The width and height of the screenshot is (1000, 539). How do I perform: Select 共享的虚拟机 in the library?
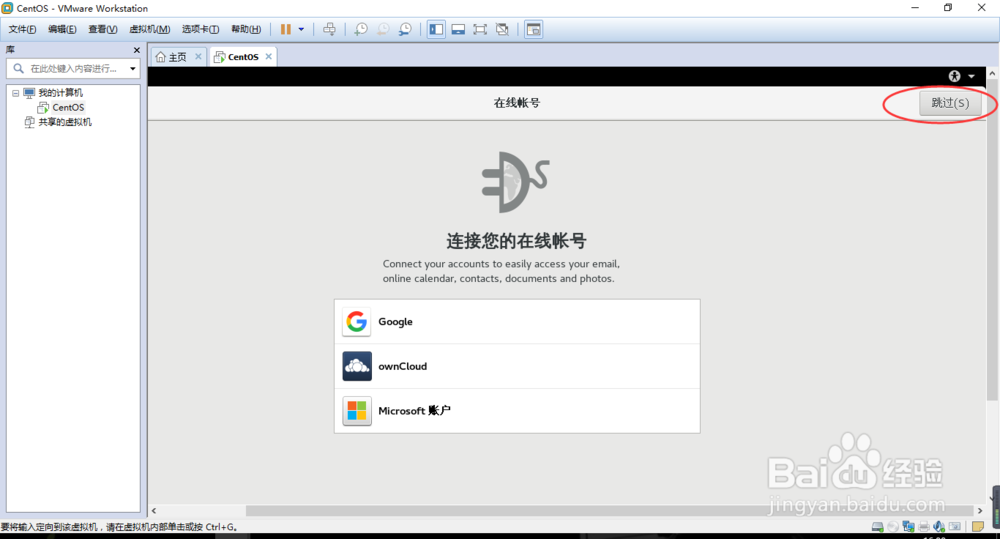(x=65, y=122)
